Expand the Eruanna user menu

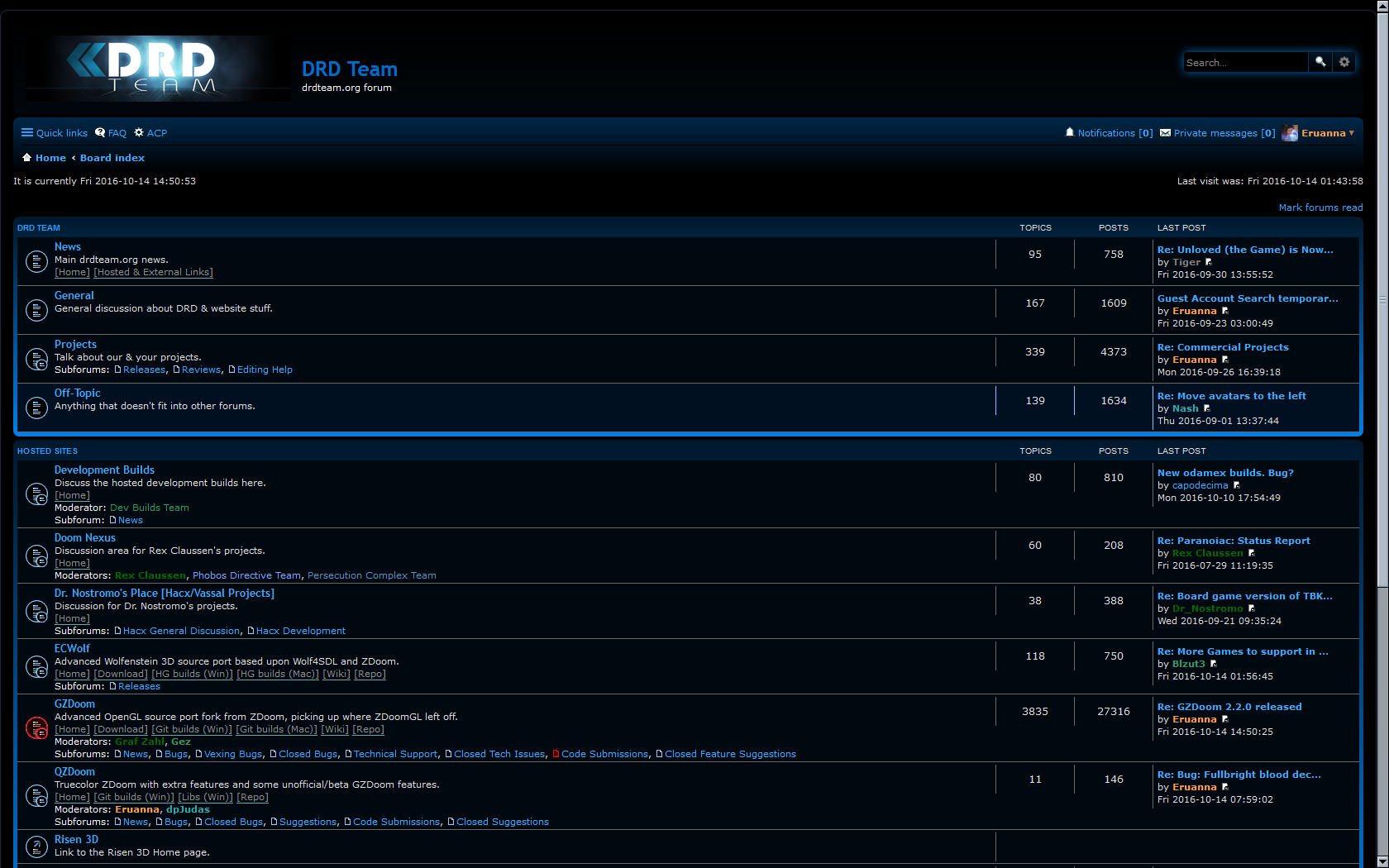(1328, 133)
